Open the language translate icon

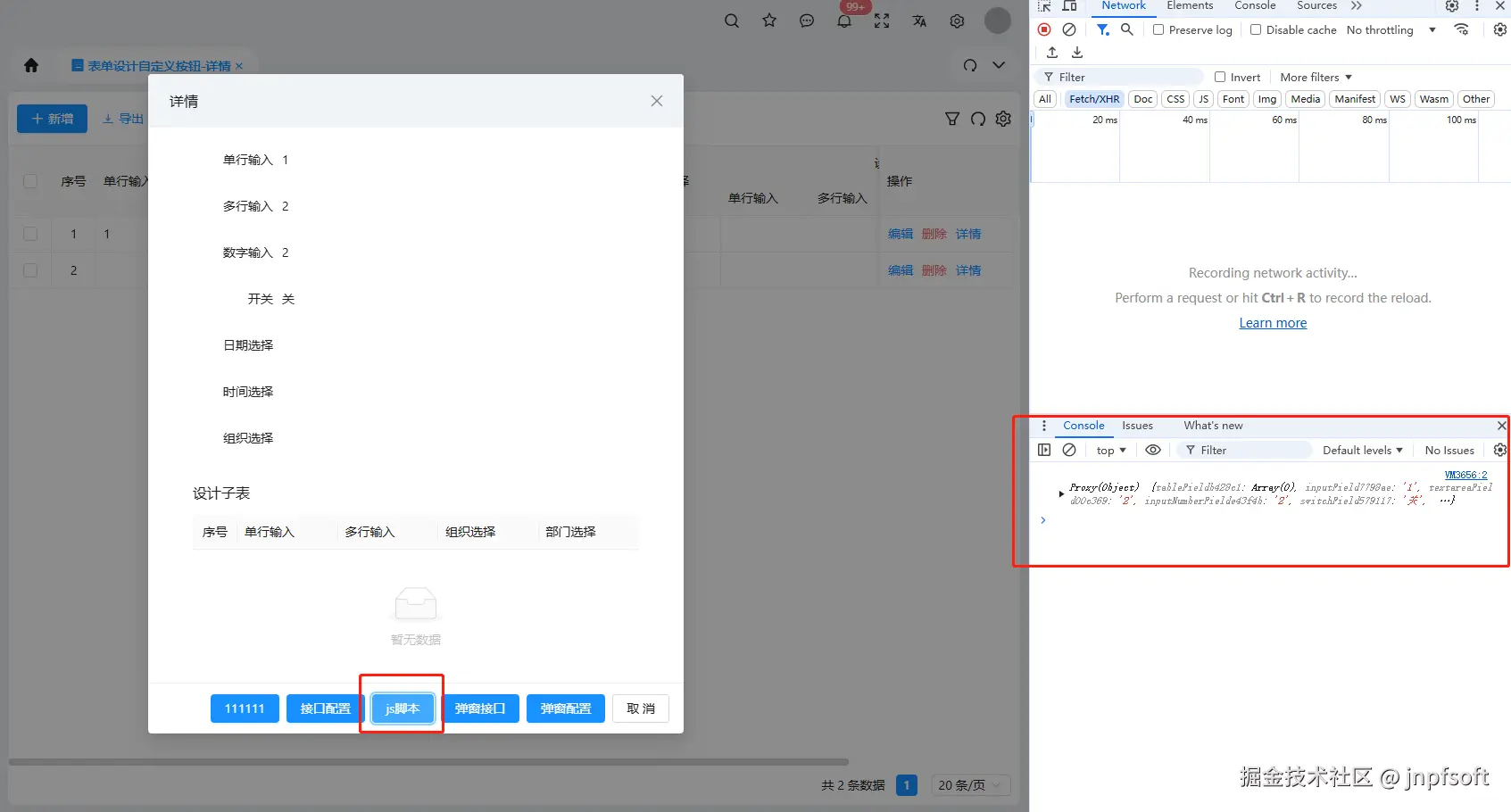(919, 21)
